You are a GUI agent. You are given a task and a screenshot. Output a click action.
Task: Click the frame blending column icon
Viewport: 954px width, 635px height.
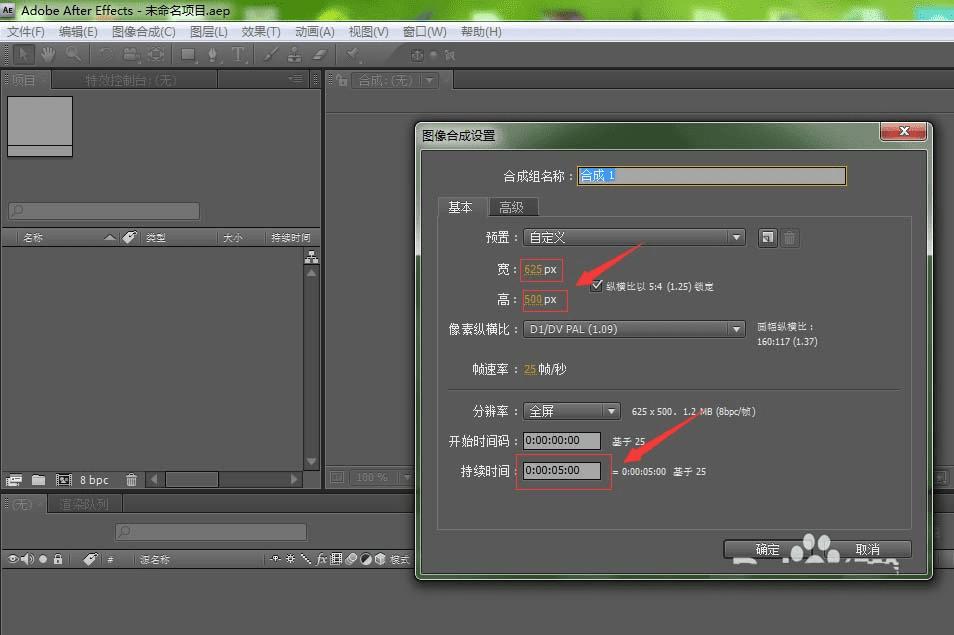336,559
